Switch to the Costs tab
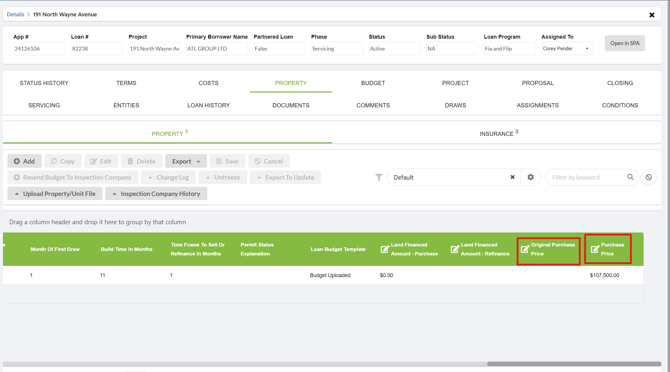The width and height of the screenshot is (670, 372). [x=209, y=83]
